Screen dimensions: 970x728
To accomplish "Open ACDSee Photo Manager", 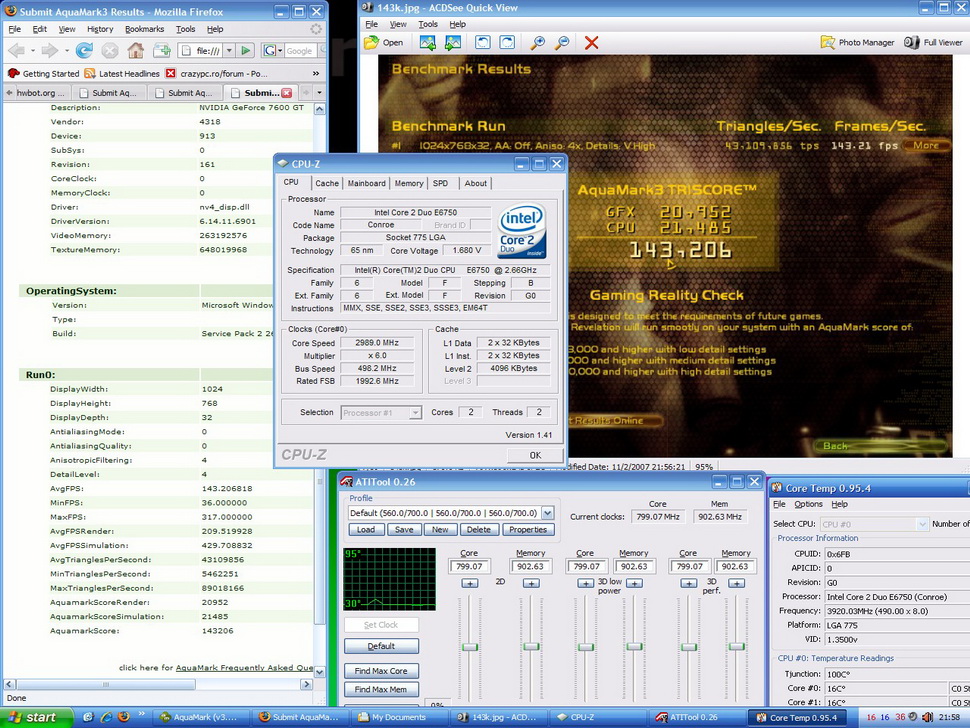I will point(857,43).
